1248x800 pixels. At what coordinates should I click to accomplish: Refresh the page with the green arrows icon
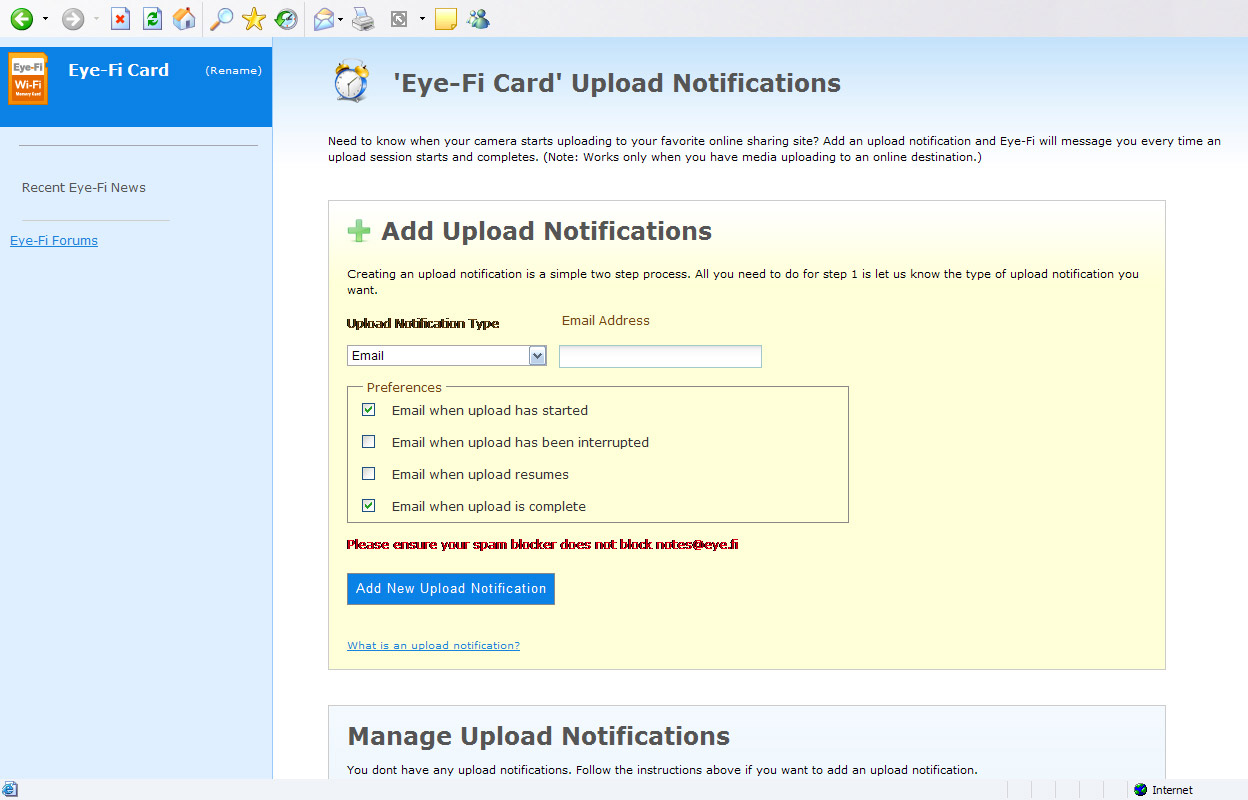152,18
